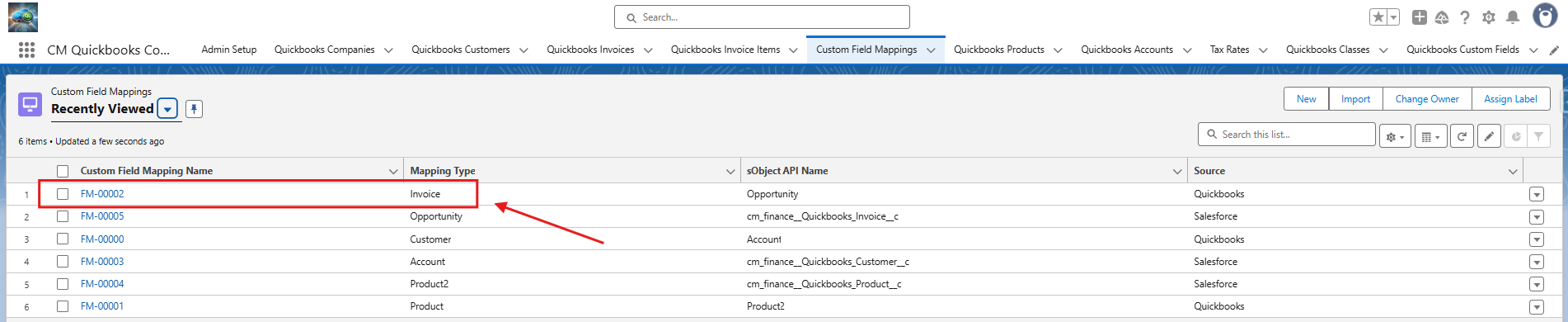Screen dimensions: 1568x322
Task: Open list view picker dropdown
Action: [167, 109]
